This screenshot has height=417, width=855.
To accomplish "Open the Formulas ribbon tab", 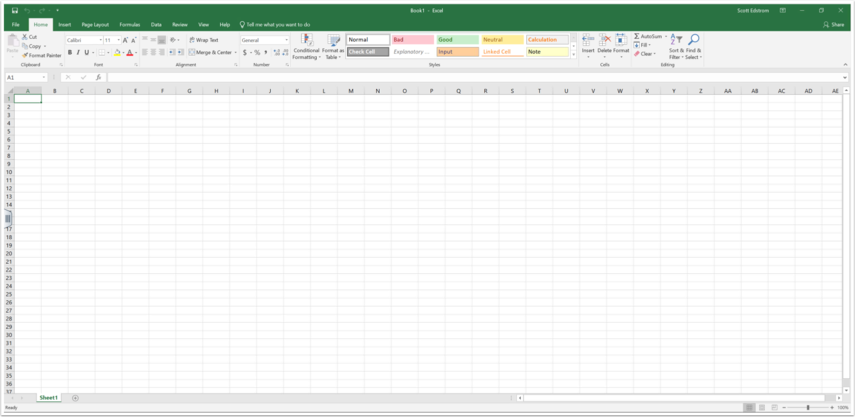I will (x=130, y=24).
